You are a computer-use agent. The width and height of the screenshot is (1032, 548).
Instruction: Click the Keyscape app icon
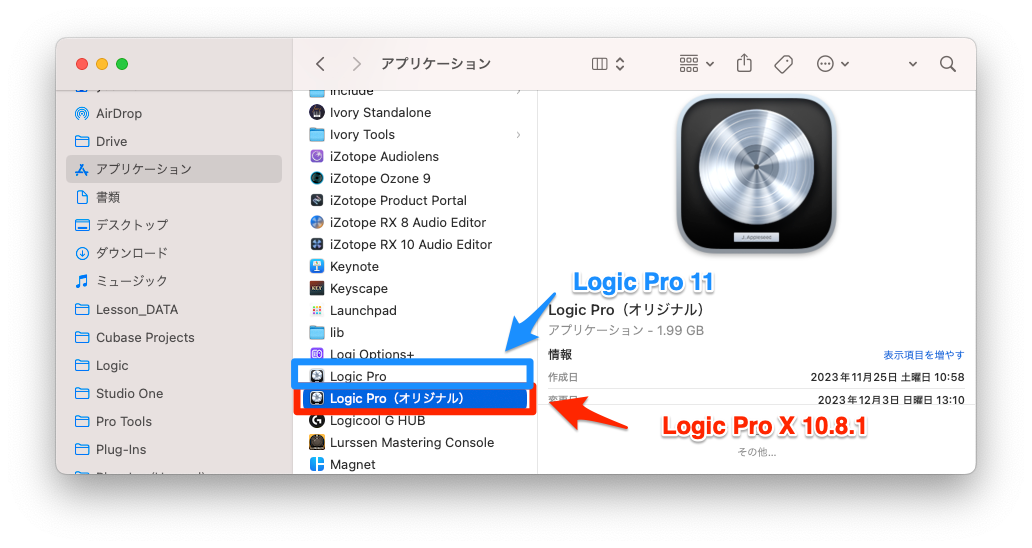coord(317,289)
